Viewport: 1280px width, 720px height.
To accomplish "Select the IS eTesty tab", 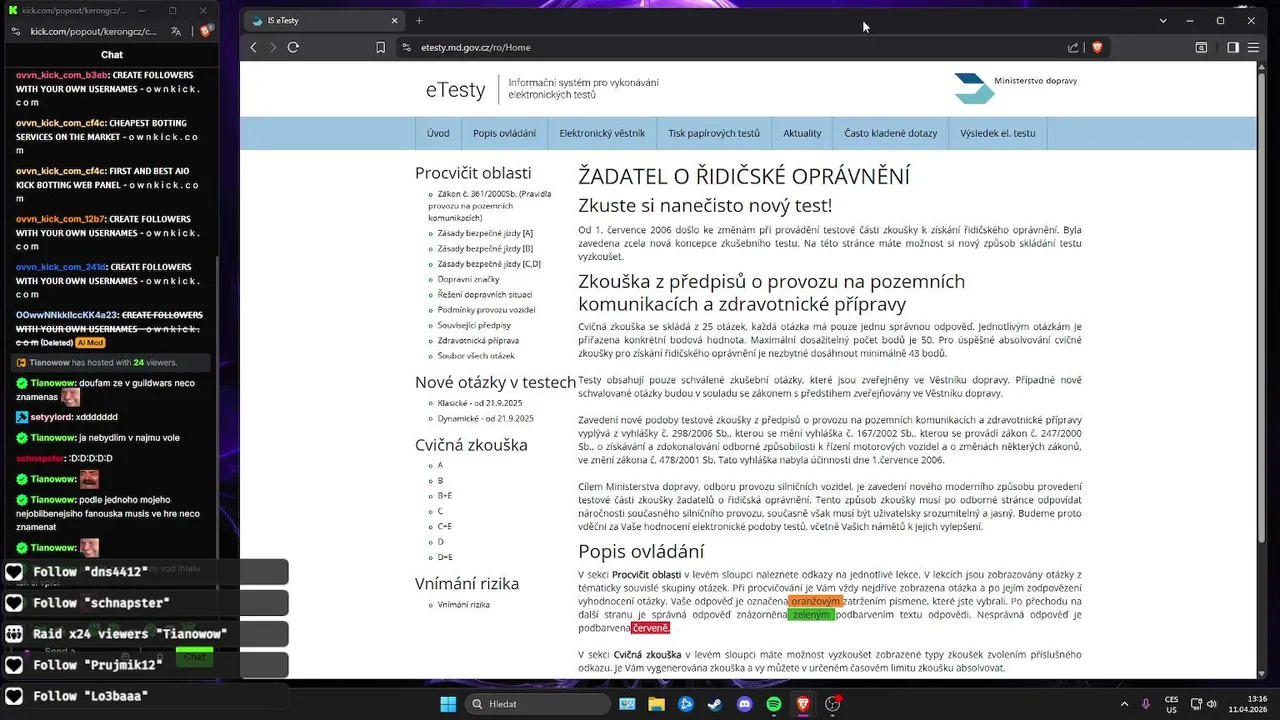I will pyautogui.click(x=323, y=20).
